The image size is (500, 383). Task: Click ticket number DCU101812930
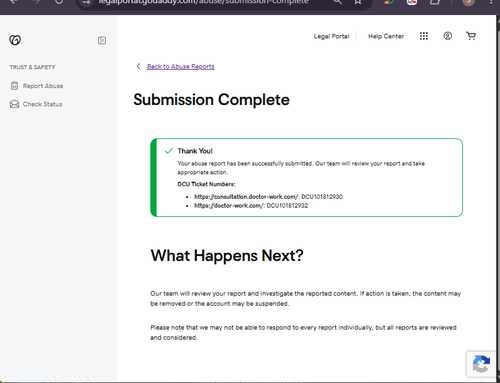pos(322,197)
